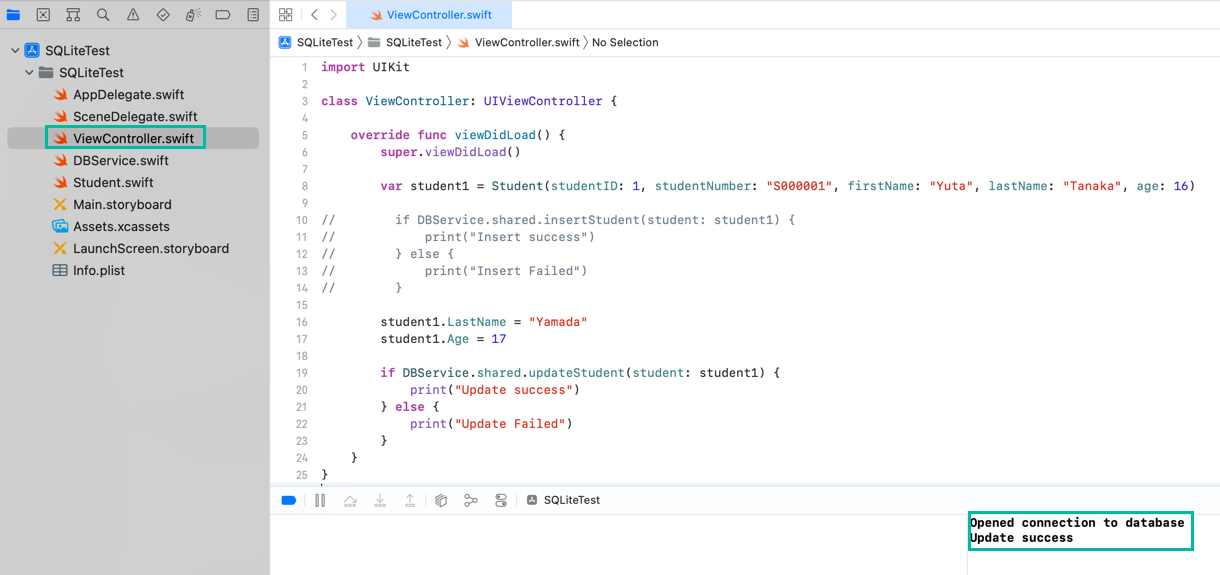Open the Test navigator diamond icon
The height and width of the screenshot is (575, 1220).
[163, 15]
